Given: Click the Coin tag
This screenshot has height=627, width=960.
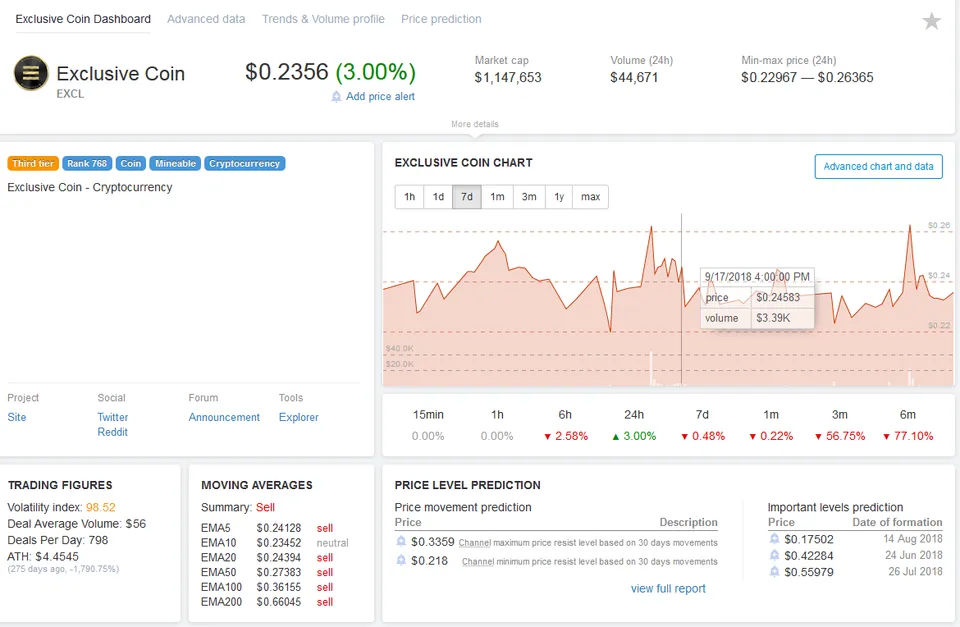Looking at the screenshot, I should tap(130, 163).
